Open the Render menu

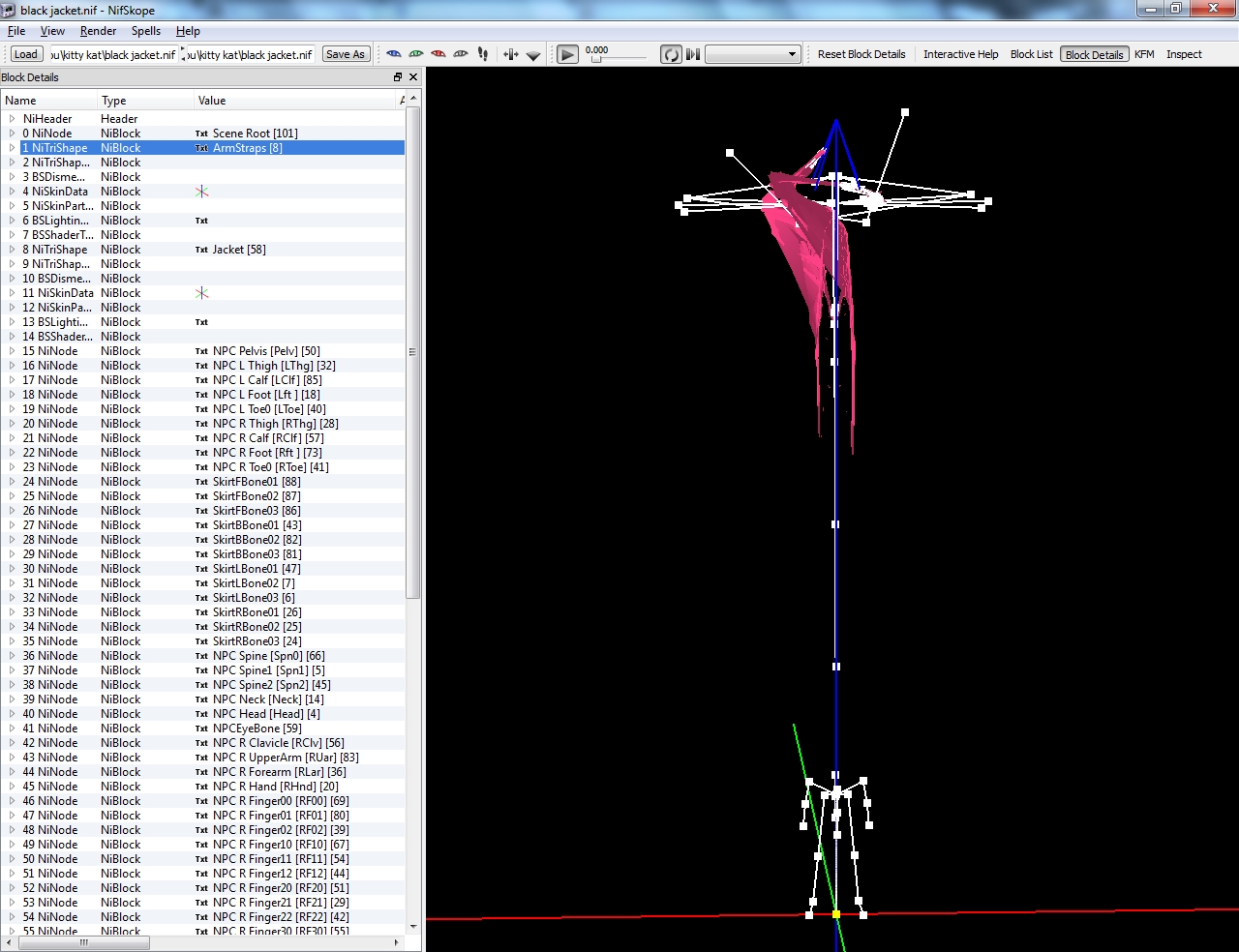(98, 31)
